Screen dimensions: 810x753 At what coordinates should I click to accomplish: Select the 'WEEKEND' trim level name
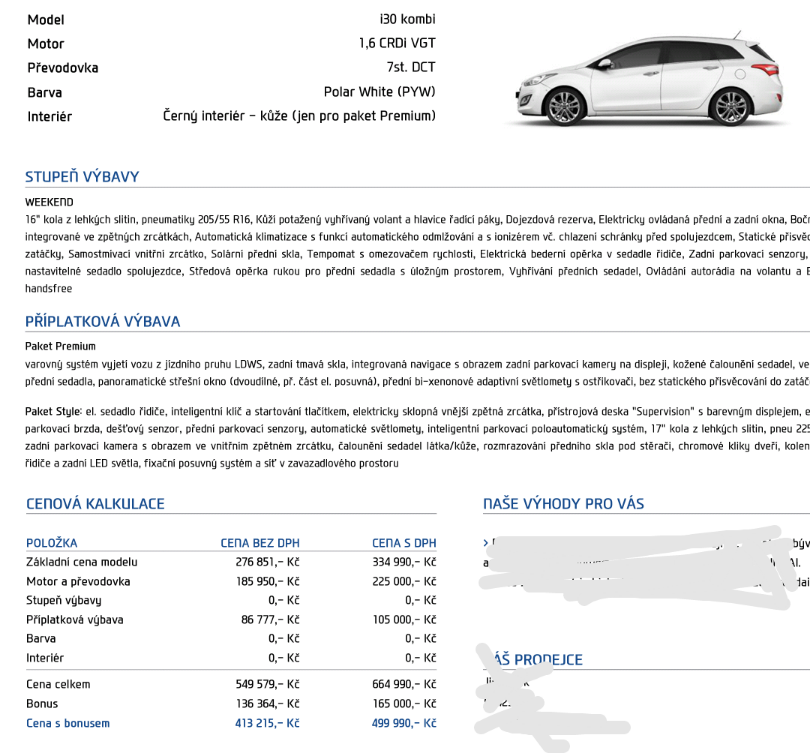(x=49, y=202)
